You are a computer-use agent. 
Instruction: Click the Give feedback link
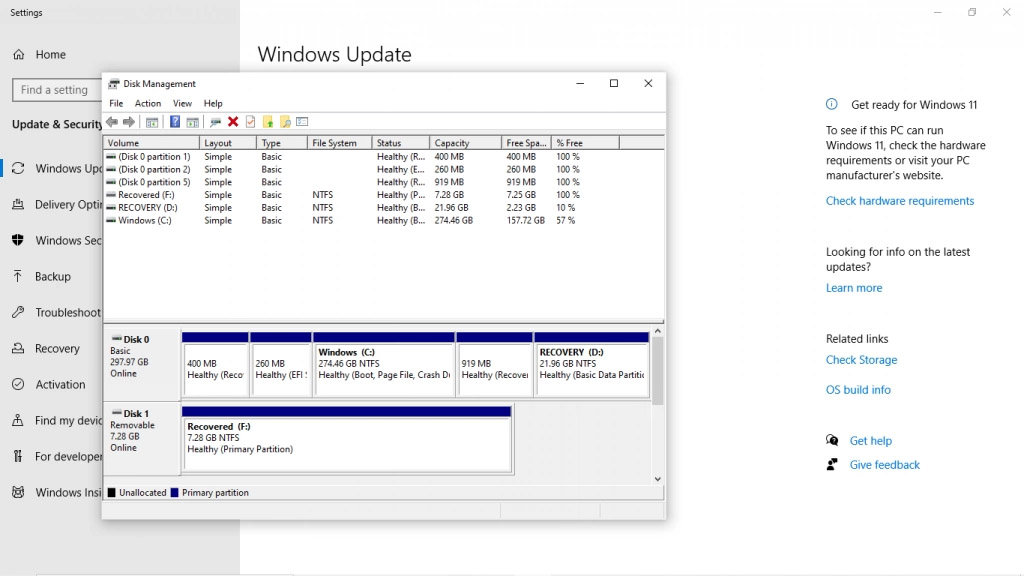coord(884,465)
